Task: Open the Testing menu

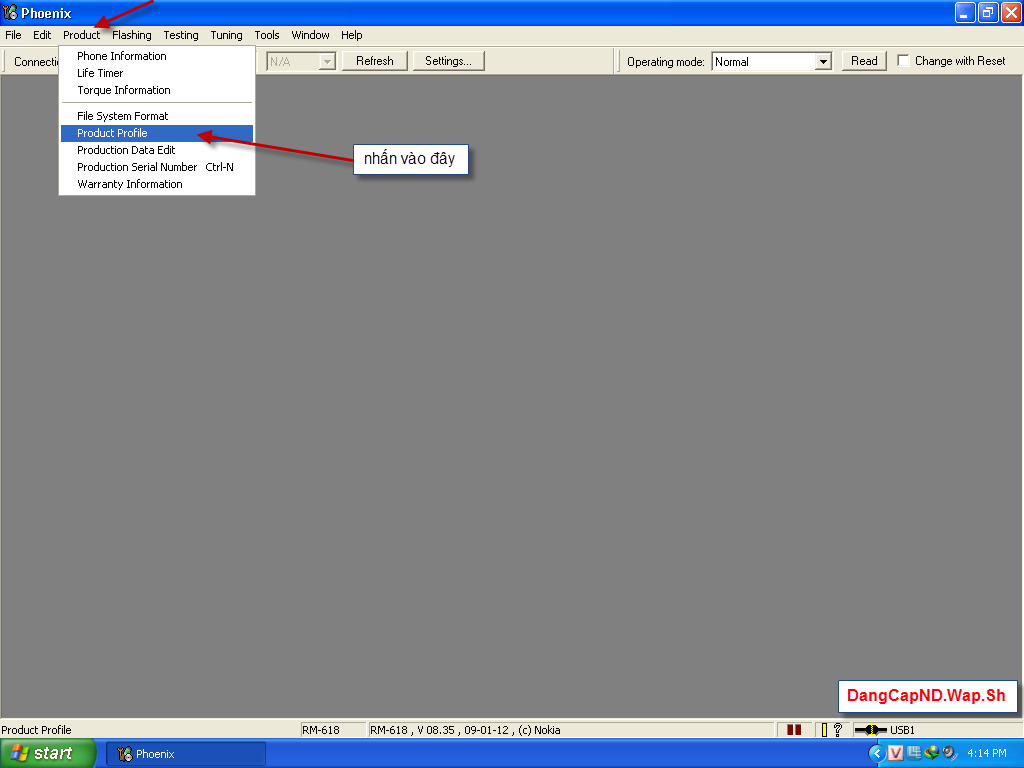Action: [181, 35]
